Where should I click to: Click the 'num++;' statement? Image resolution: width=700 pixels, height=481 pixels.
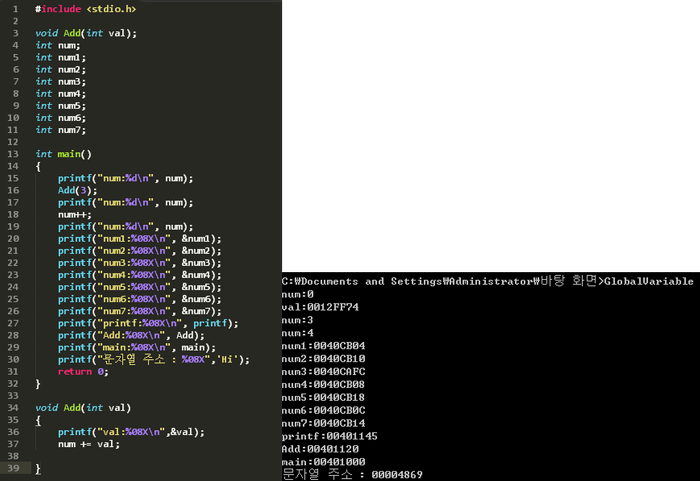tap(75, 214)
